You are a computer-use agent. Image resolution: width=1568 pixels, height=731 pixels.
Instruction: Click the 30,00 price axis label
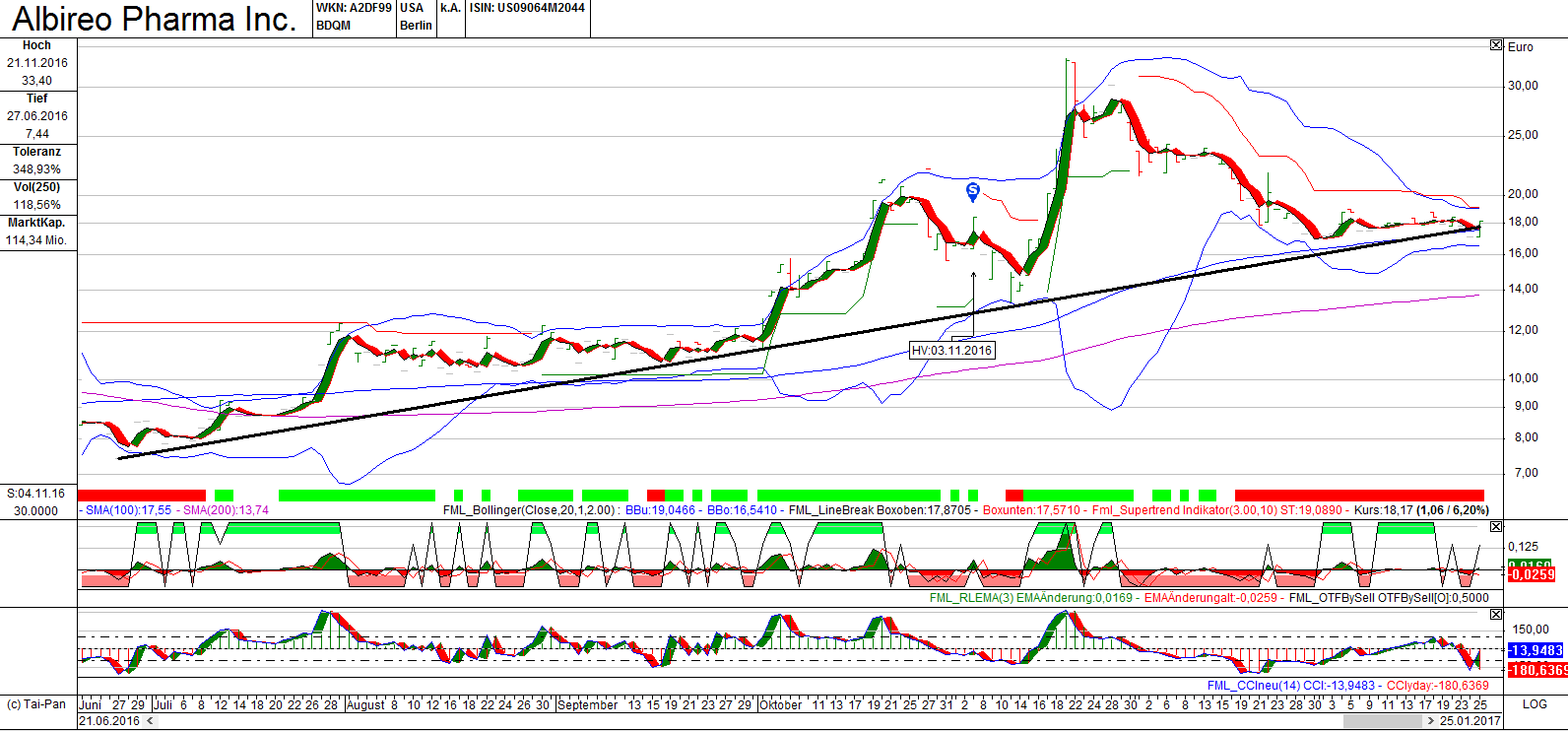tap(1524, 86)
